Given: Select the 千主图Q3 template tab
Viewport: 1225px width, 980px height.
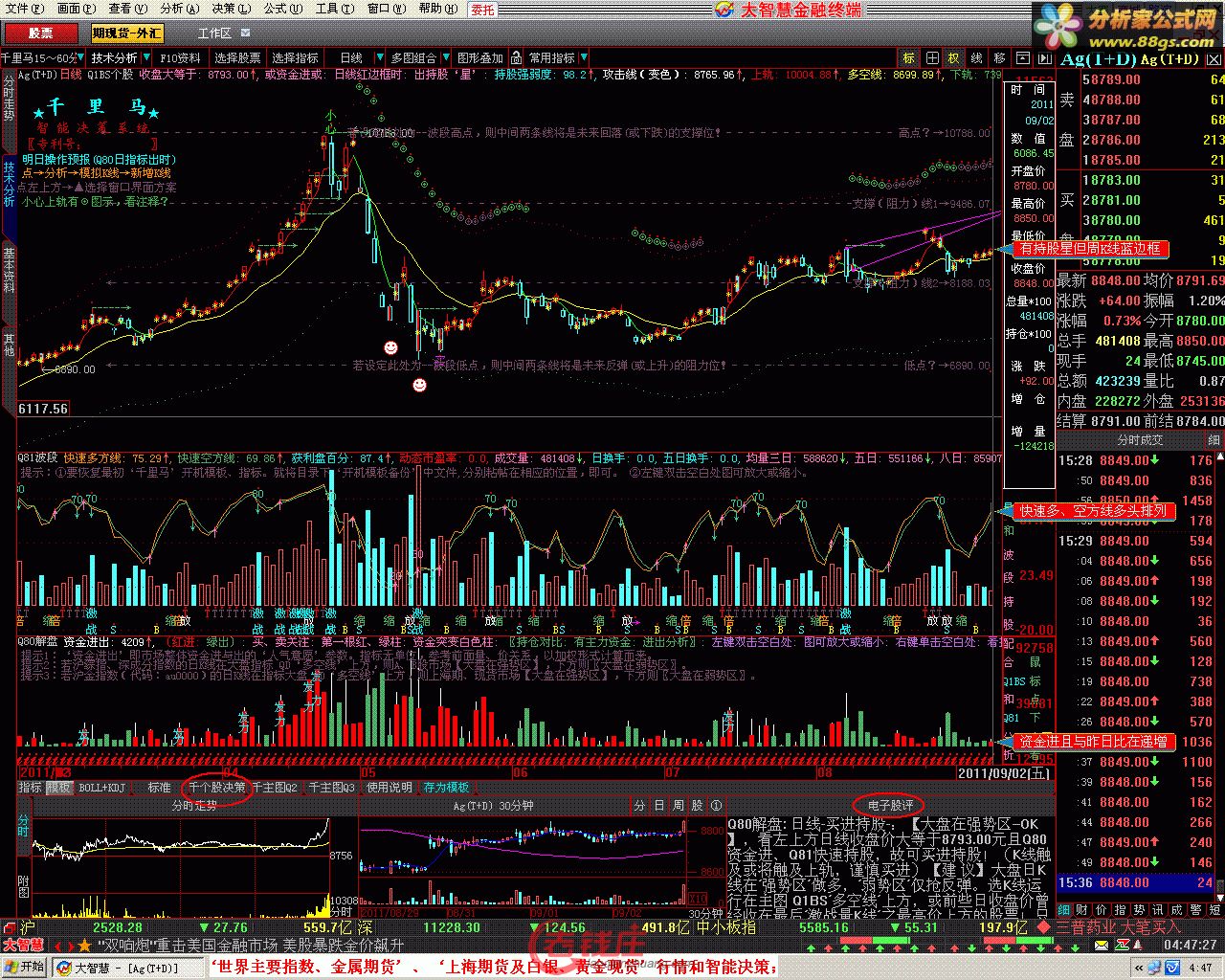Looking at the screenshot, I should 332,788.
